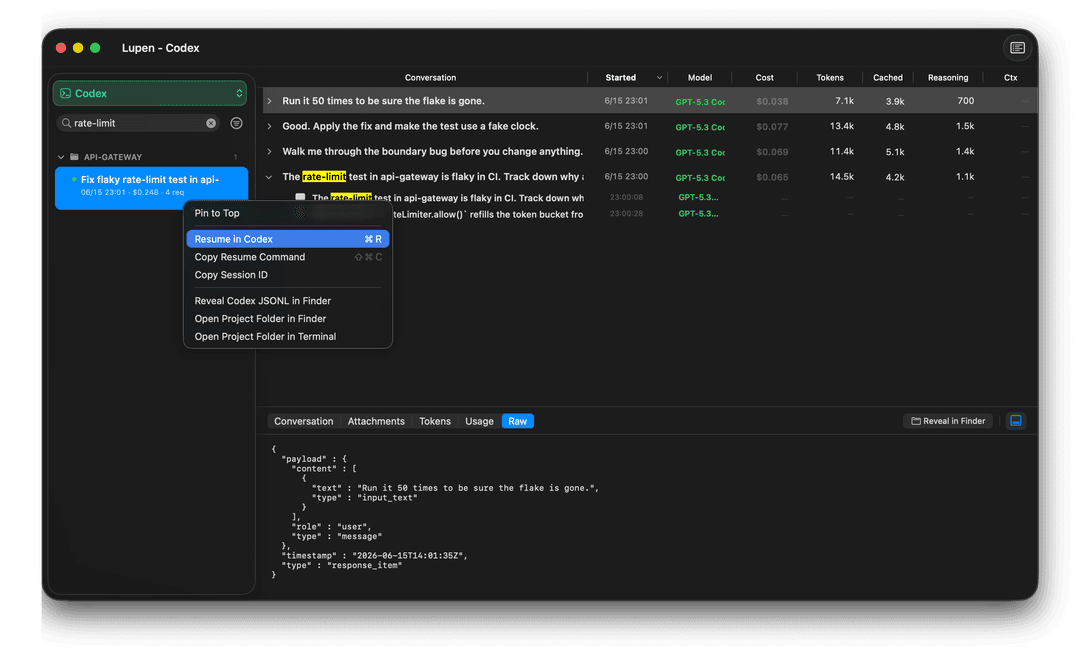Collapse the rate-limit test is flaky row

point(269,177)
